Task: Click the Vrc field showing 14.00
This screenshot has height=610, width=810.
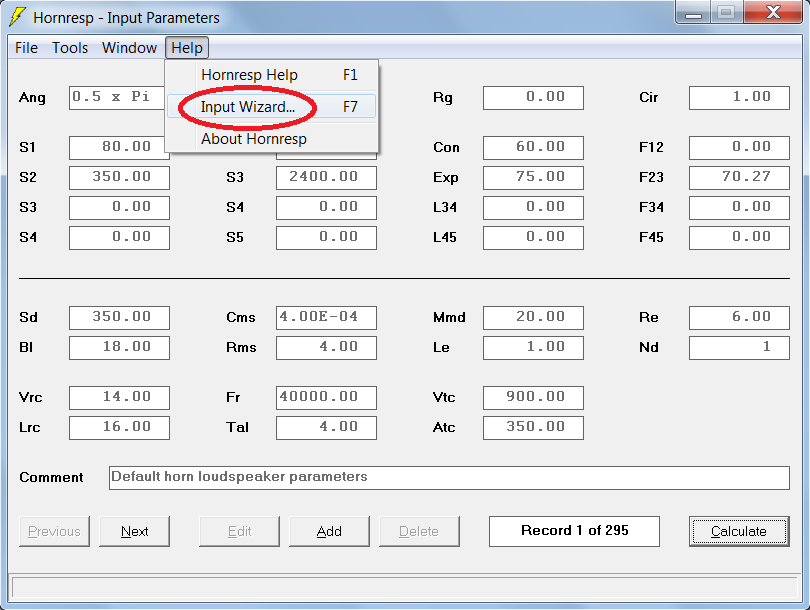Action: [119, 398]
